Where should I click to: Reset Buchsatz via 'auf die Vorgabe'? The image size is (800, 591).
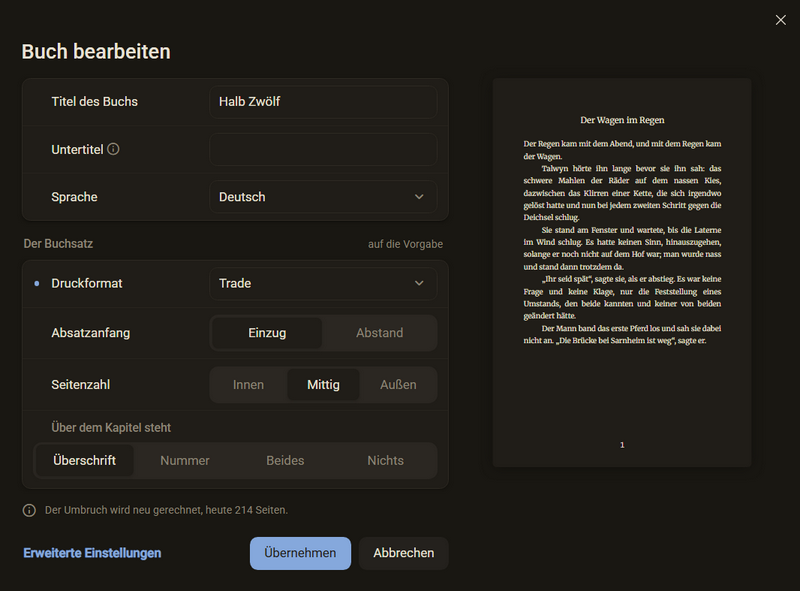tap(406, 244)
